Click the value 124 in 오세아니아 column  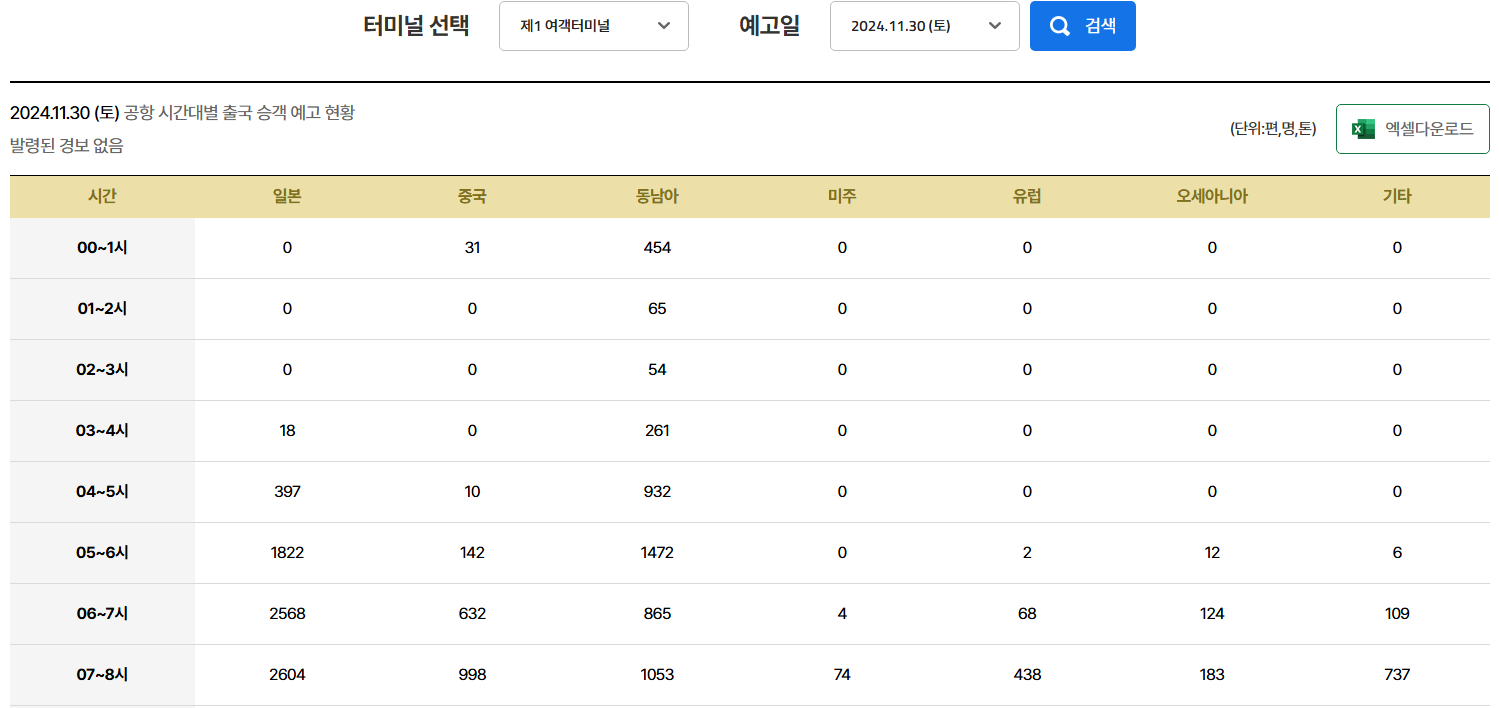pyautogui.click(x=1212, y=614)
